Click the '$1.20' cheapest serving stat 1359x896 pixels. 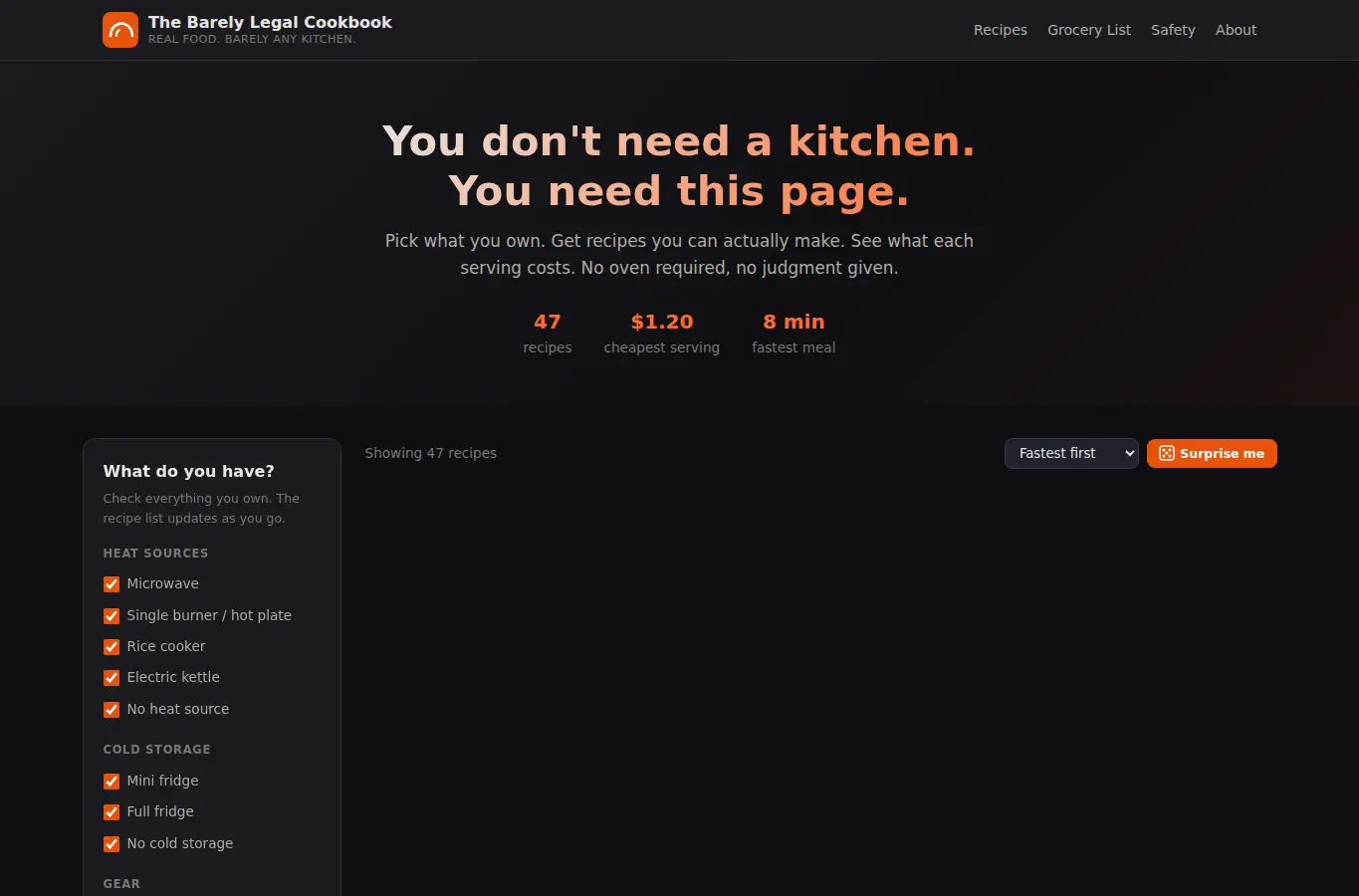[x=662, y=322]
